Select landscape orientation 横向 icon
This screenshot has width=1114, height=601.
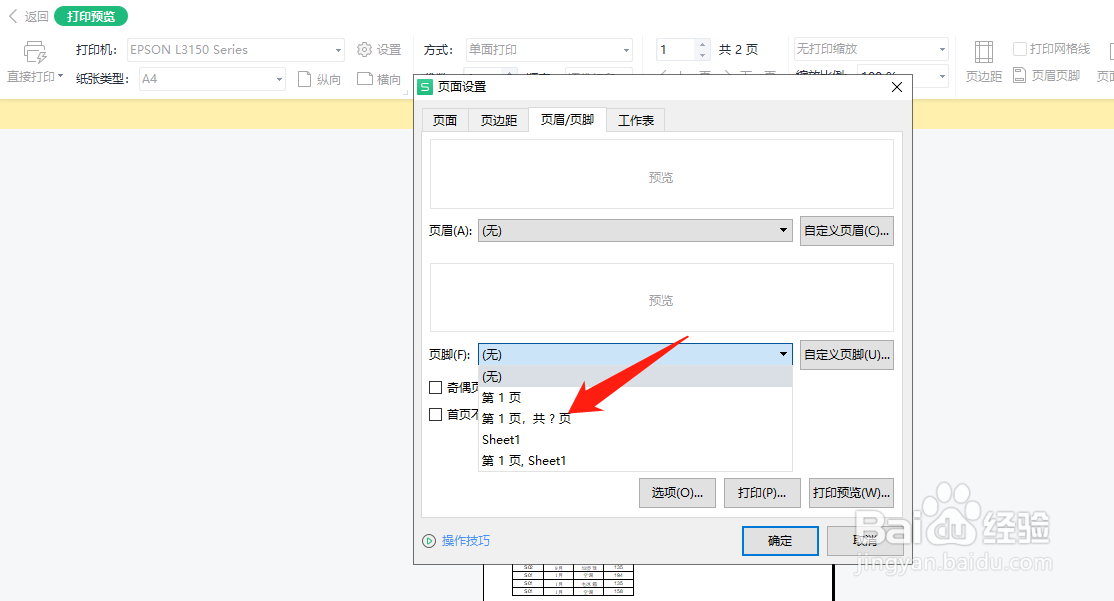[366, 78]
